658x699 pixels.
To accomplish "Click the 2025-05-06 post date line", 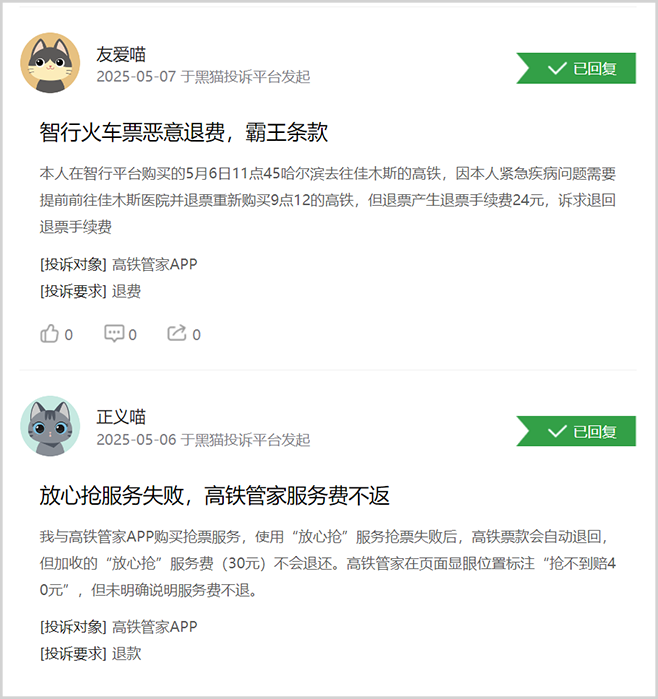I will point(203,440).
